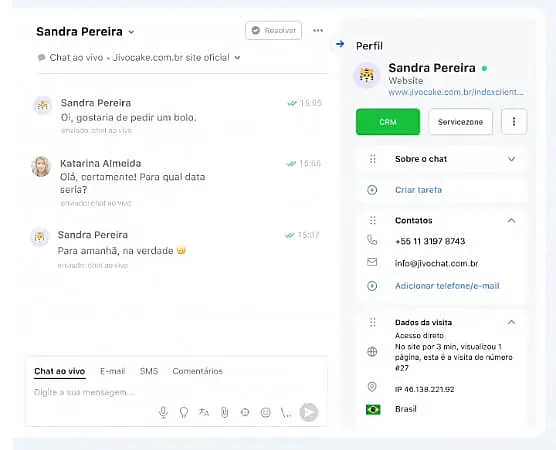Open dropdown arrow next to Sandra Pereira title
This screenshot has height=450, width=556.
pyautogui.click(x=131, y=32)
